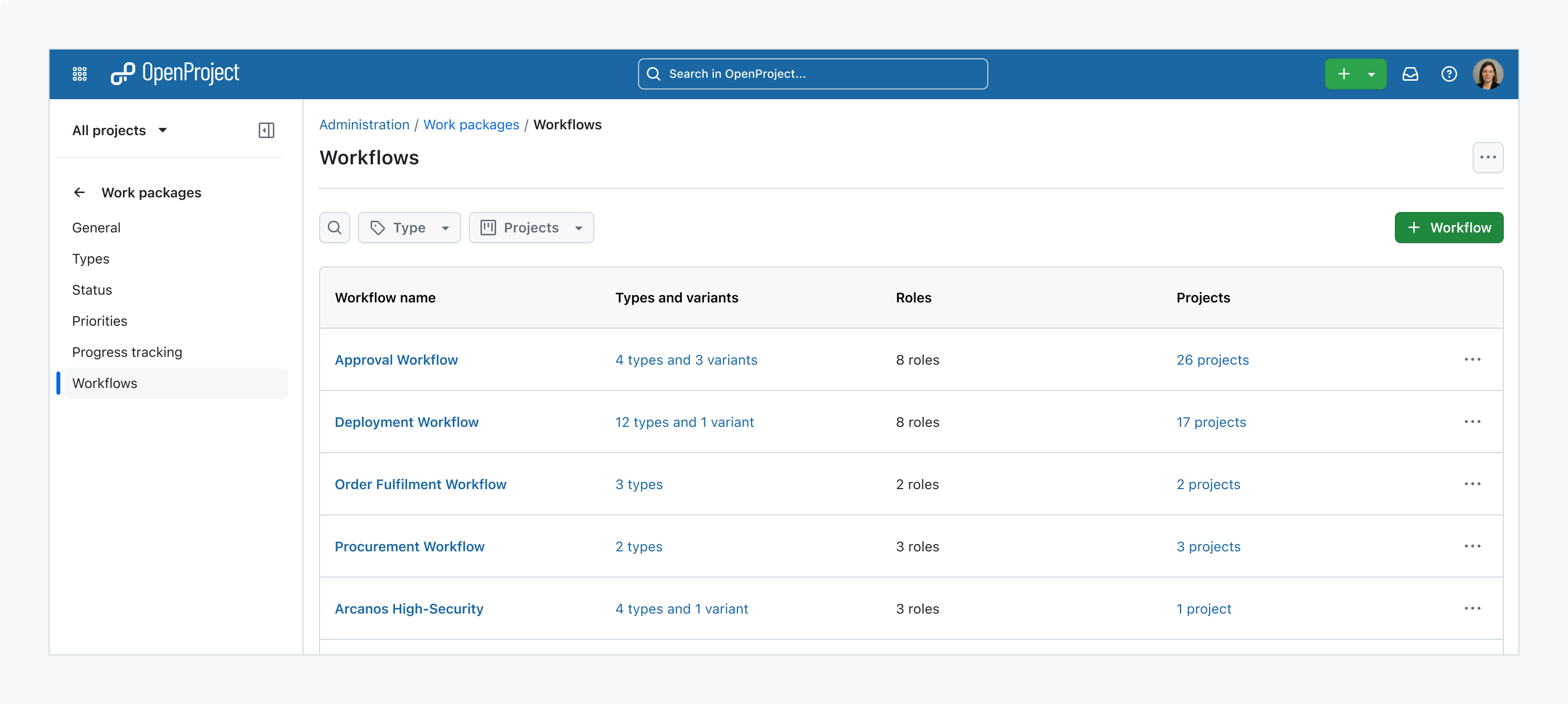This screenshot has height=704, width=1568.
Task: Click the 1 project link
Action: (x=1204, y=609)
